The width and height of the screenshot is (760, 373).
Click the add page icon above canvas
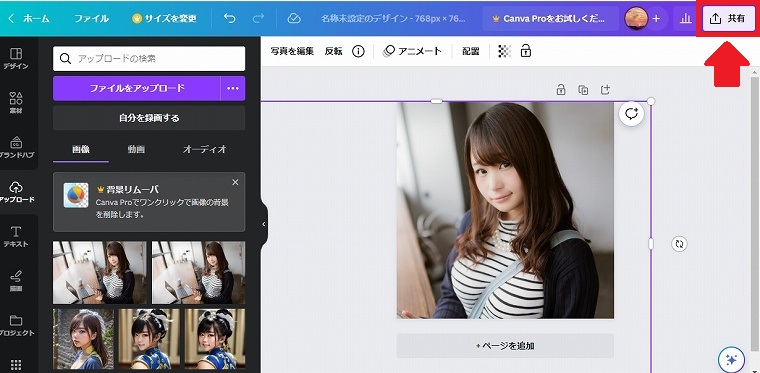(x=605, y=90)
